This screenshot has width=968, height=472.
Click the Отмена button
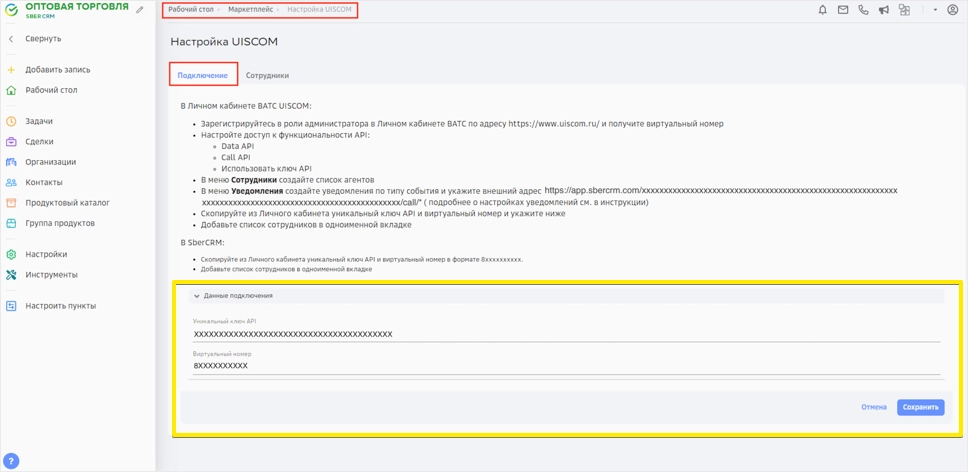pos(874,407)
